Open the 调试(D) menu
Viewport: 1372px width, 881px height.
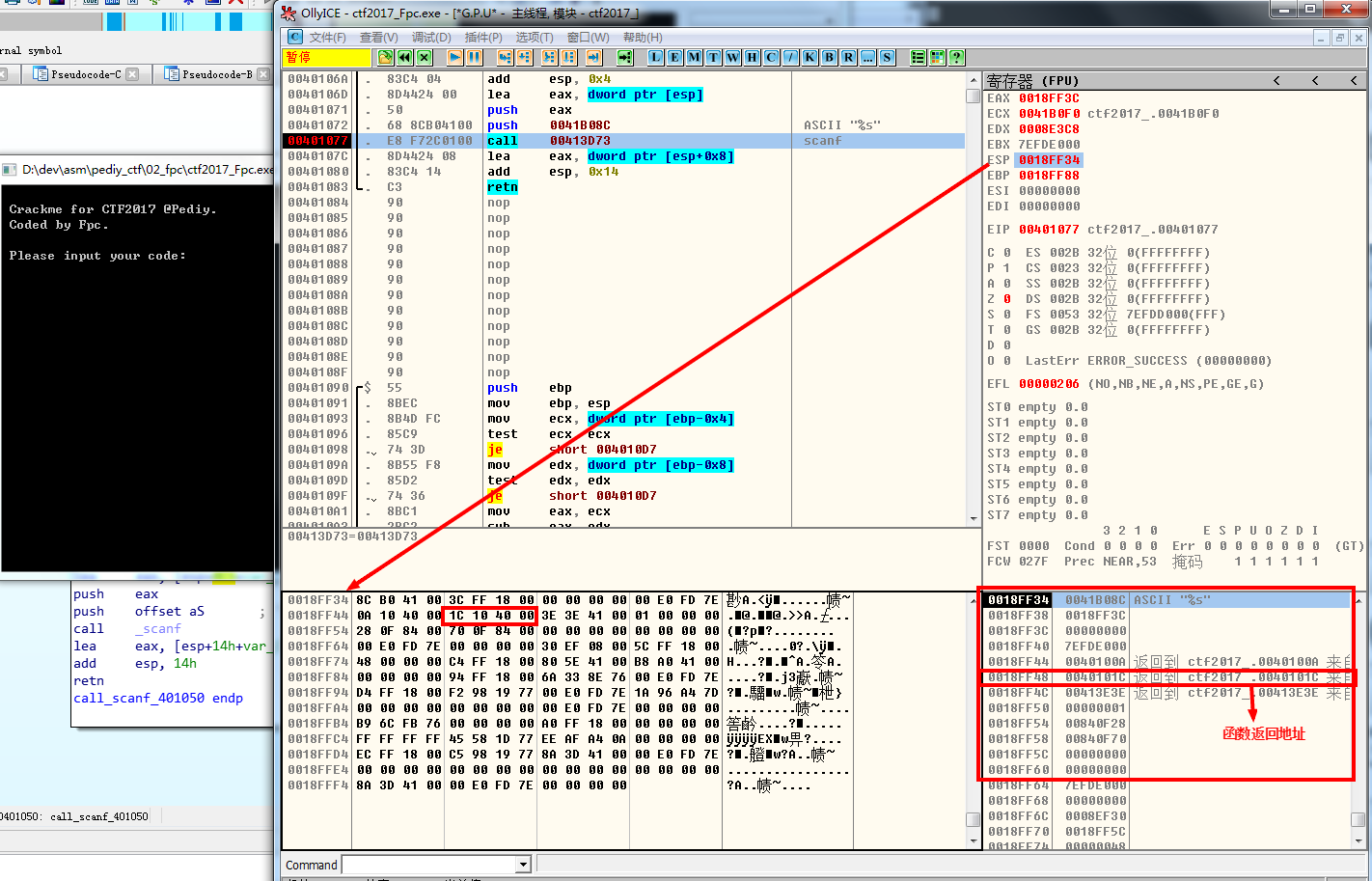tap(431, 37)
